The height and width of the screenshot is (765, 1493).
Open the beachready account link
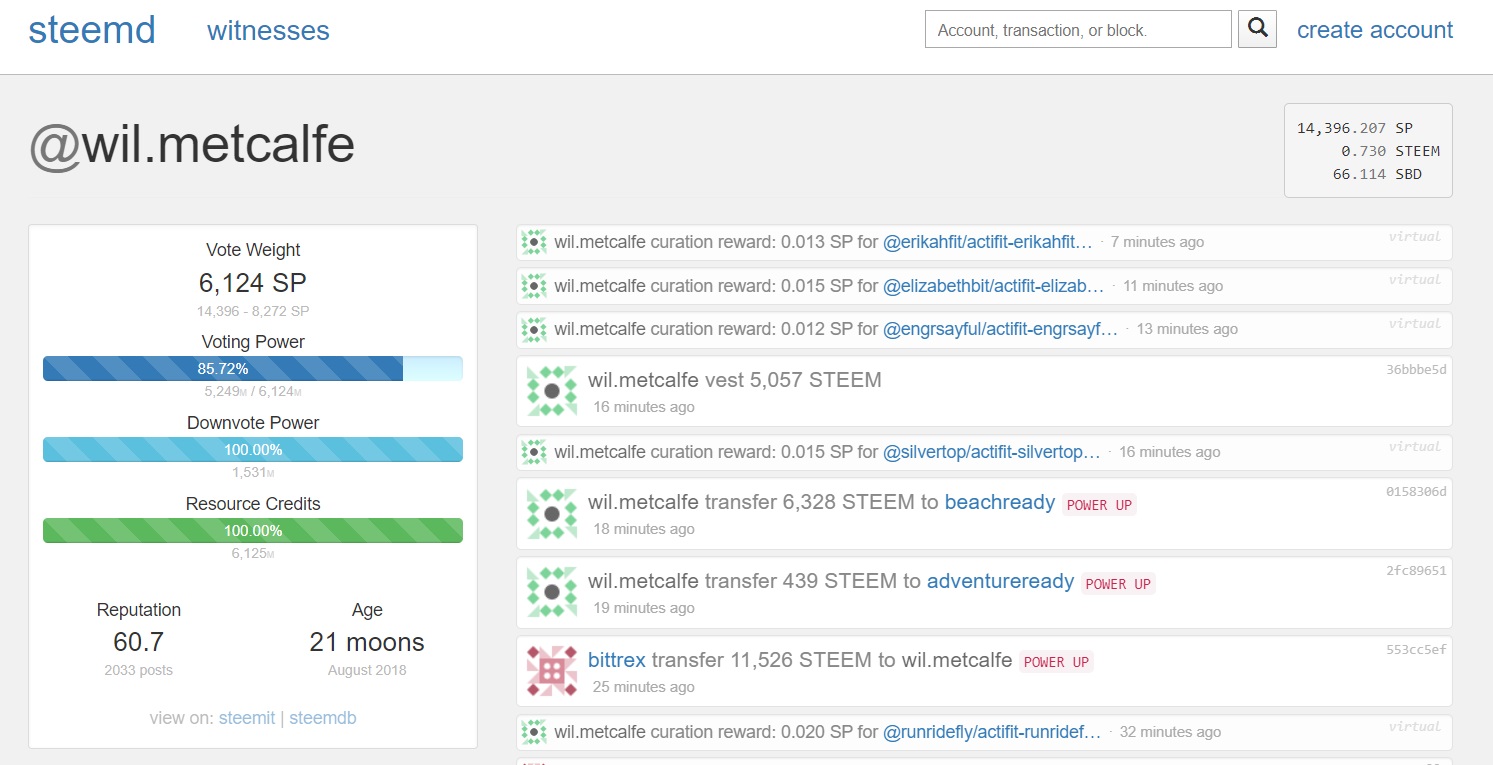[x=999, y=502]
